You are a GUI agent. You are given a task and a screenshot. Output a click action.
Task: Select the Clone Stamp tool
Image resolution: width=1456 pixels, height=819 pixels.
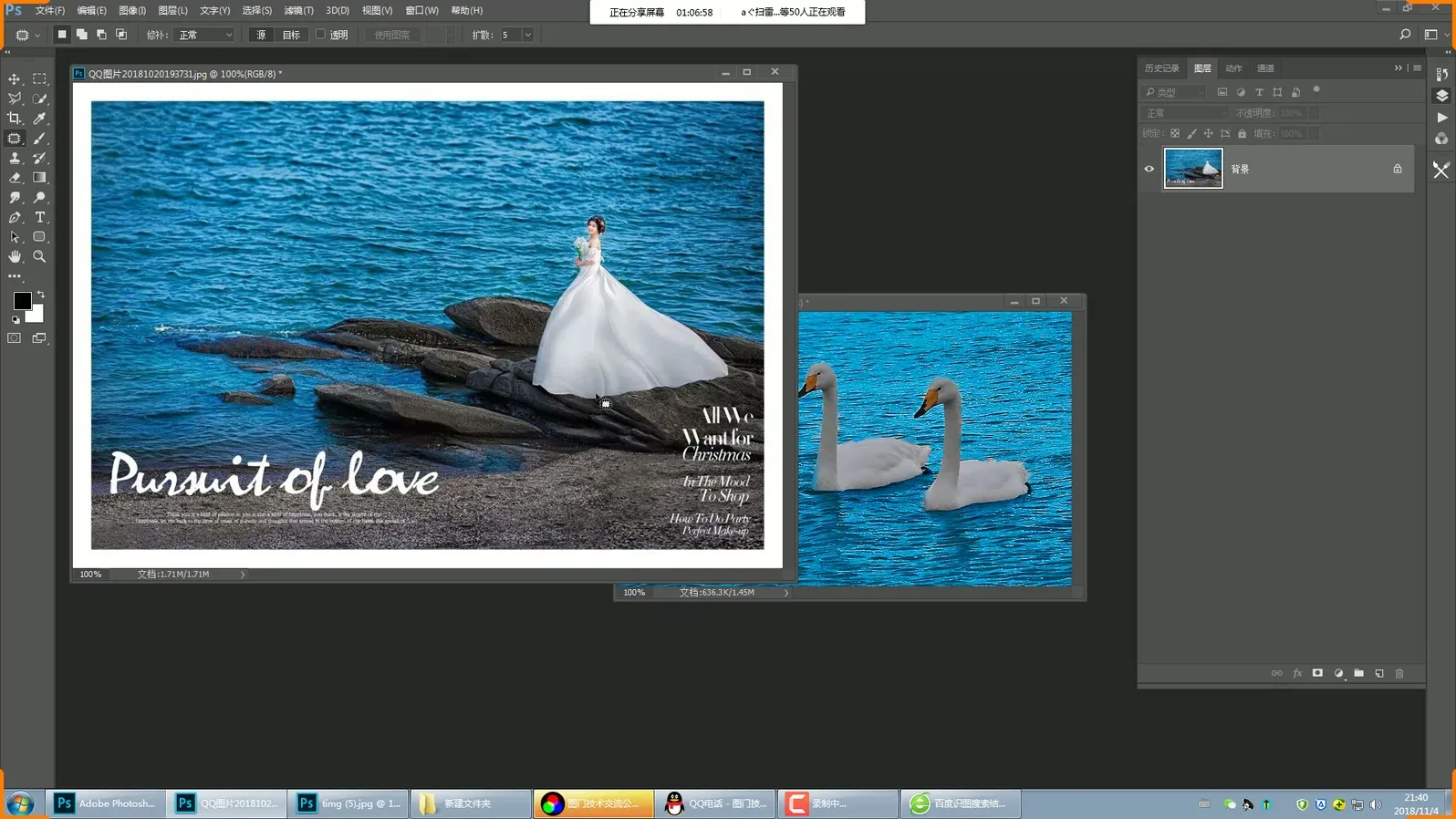tap(15, 159)
